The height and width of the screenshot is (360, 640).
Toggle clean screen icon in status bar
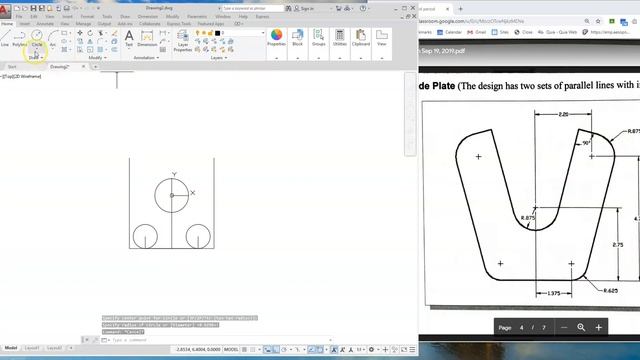[404, 349]
